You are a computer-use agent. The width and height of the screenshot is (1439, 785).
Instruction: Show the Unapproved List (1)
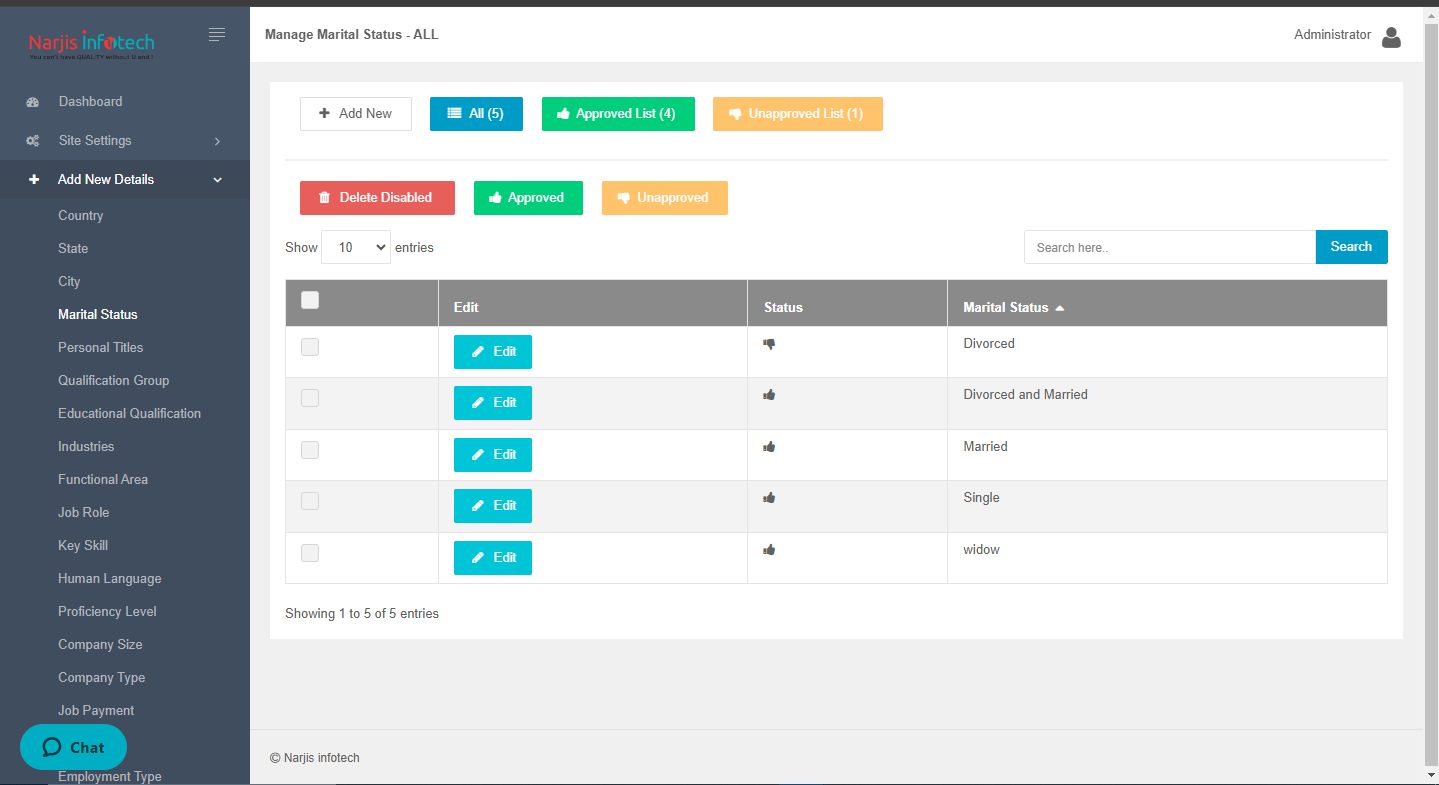[x=798, y=114]
